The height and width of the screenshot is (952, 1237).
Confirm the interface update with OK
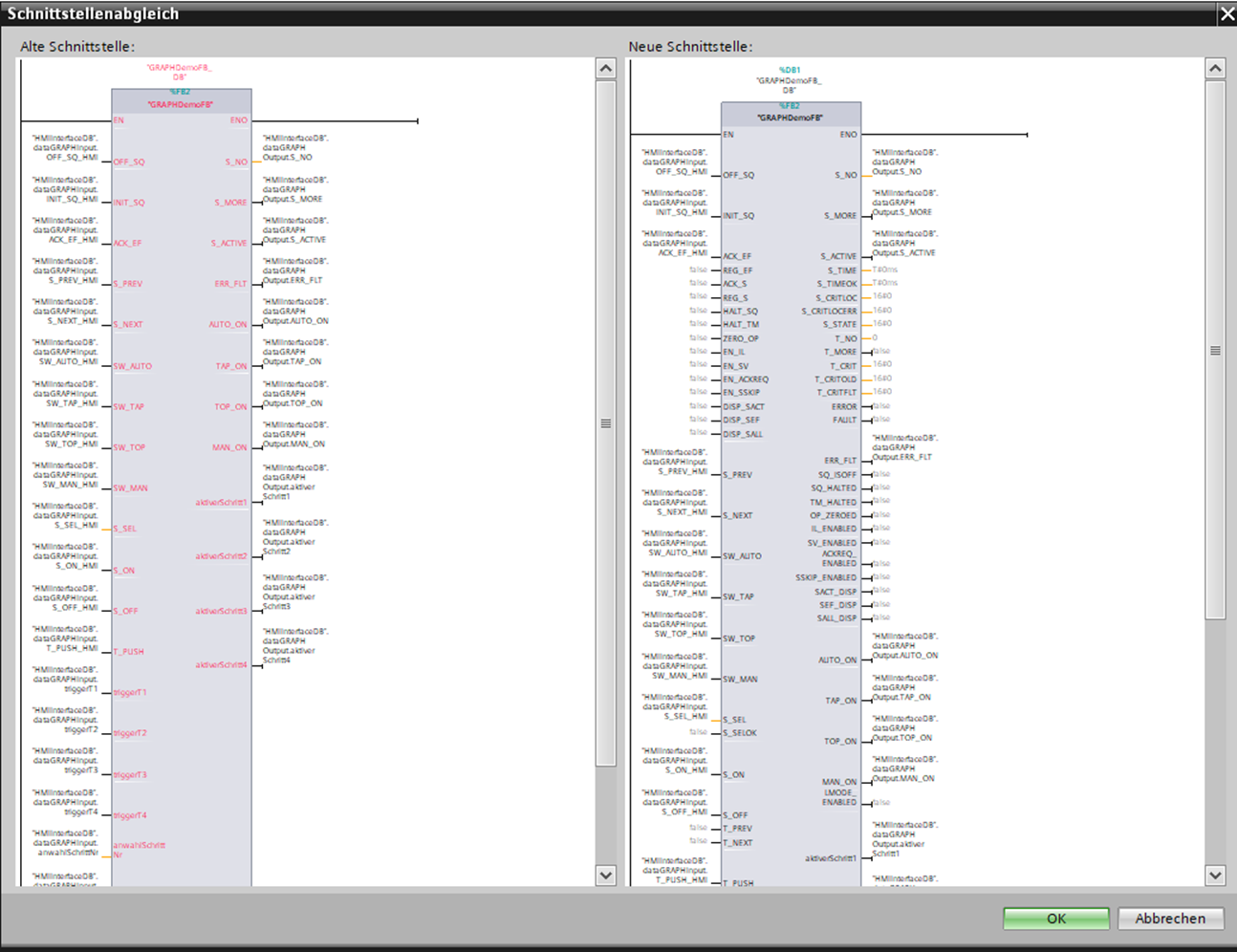[x=1055, y=919]
